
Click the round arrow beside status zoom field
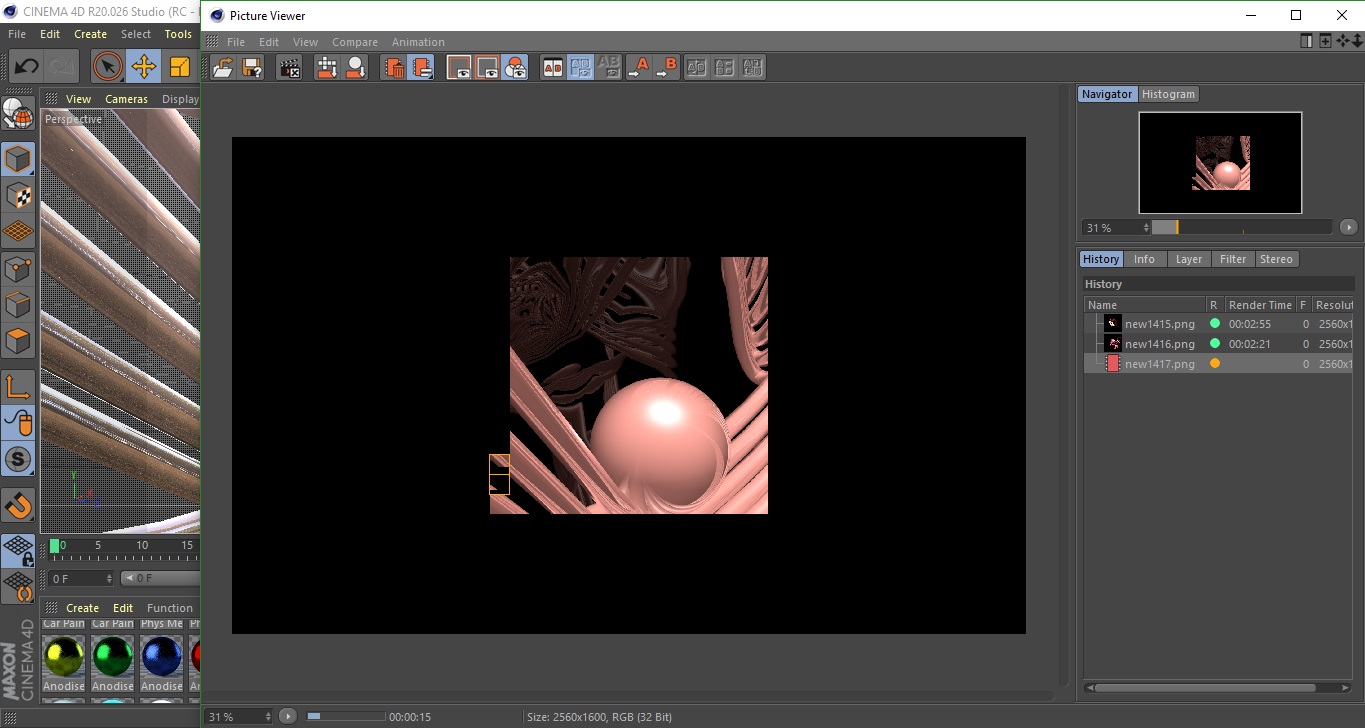288,716
